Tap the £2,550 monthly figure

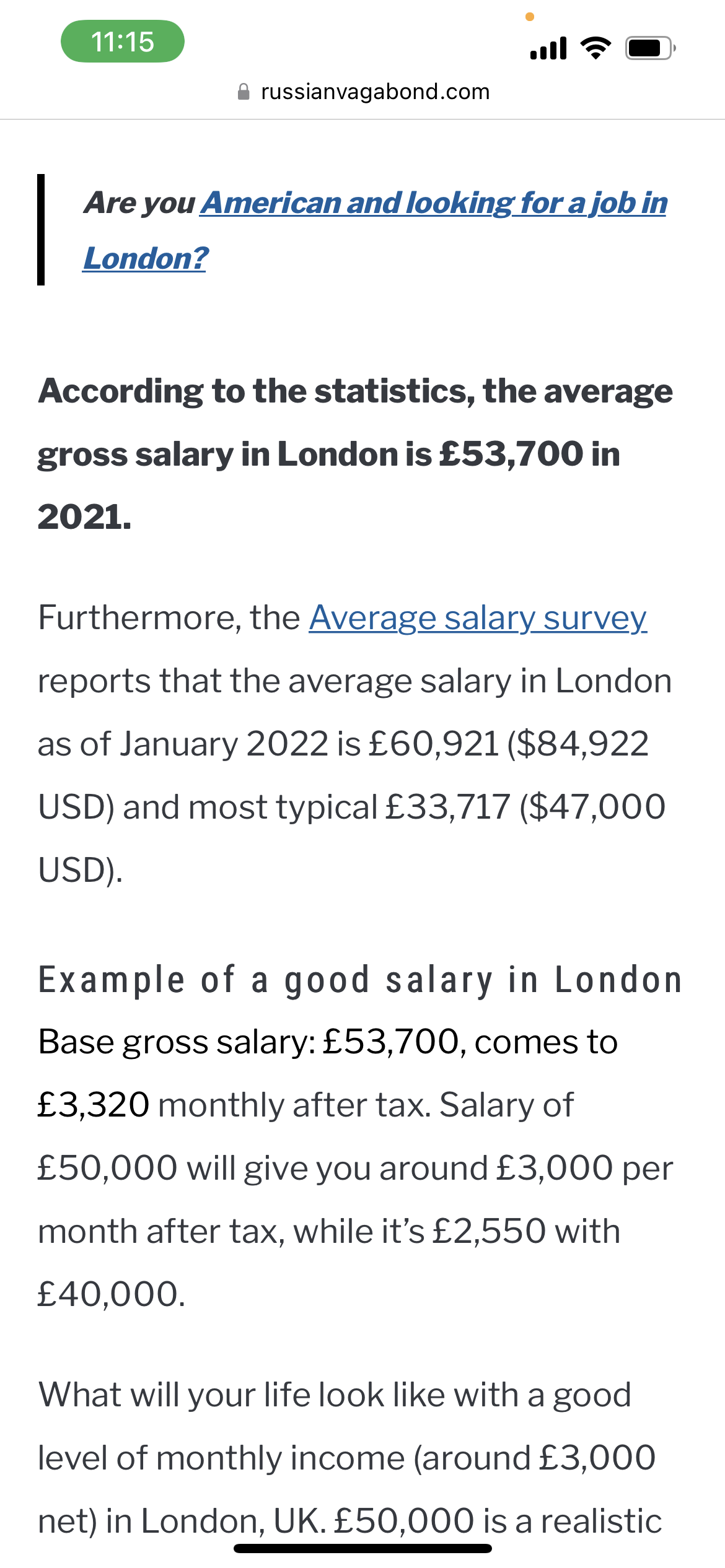pos(489,1231)
